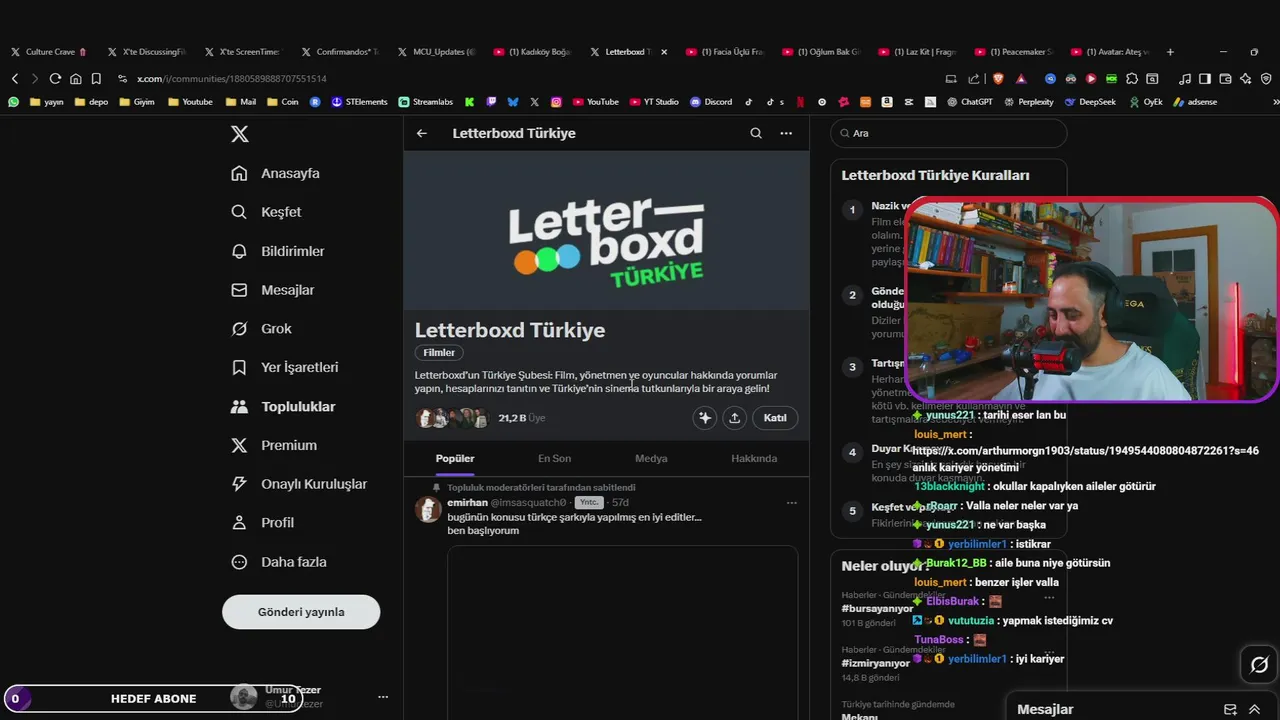Click the x.com address bar URL
Viewport: 1280px width, 720px height.
[232, 78]
